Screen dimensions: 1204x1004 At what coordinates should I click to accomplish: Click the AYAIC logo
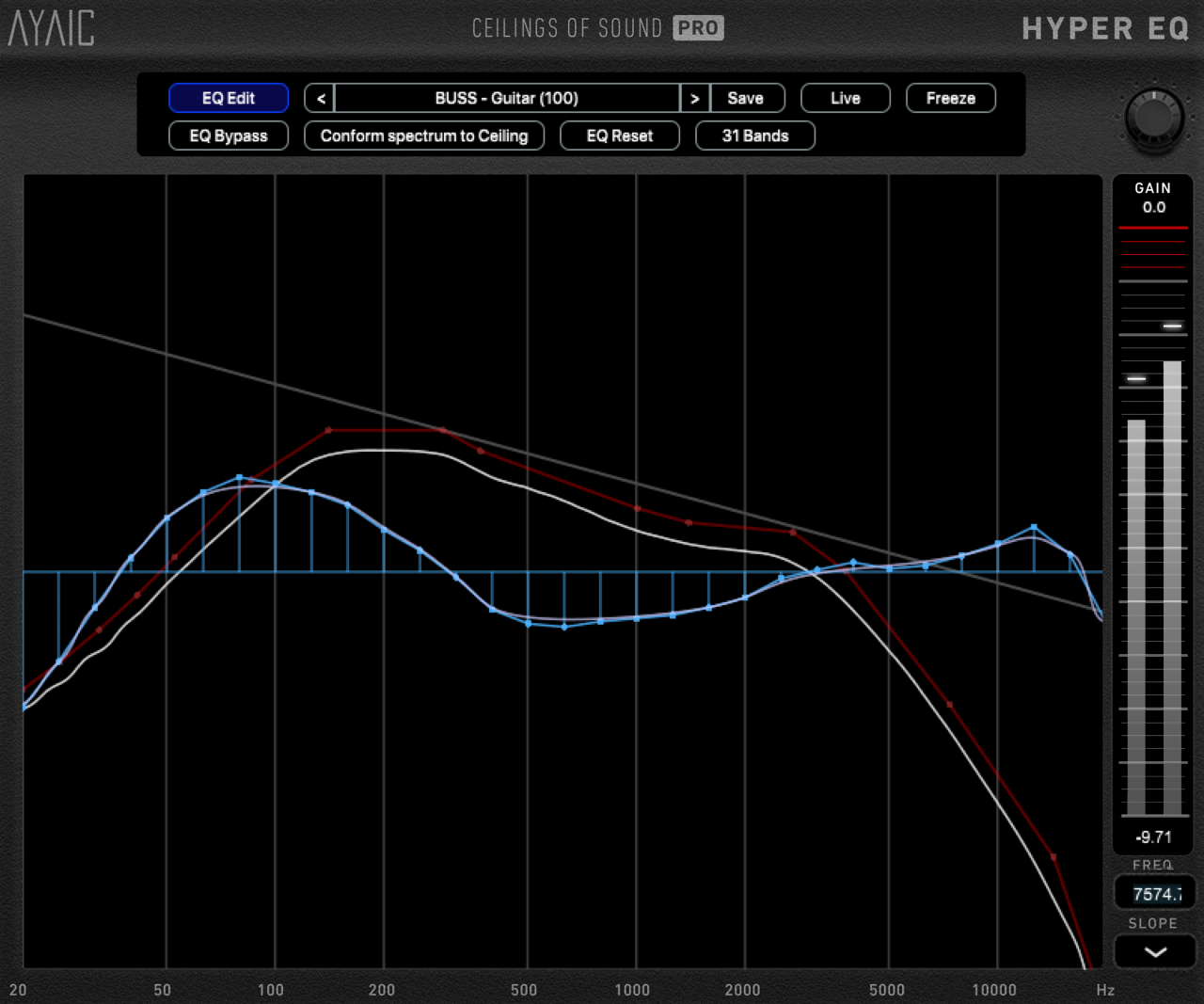(51, 28)
